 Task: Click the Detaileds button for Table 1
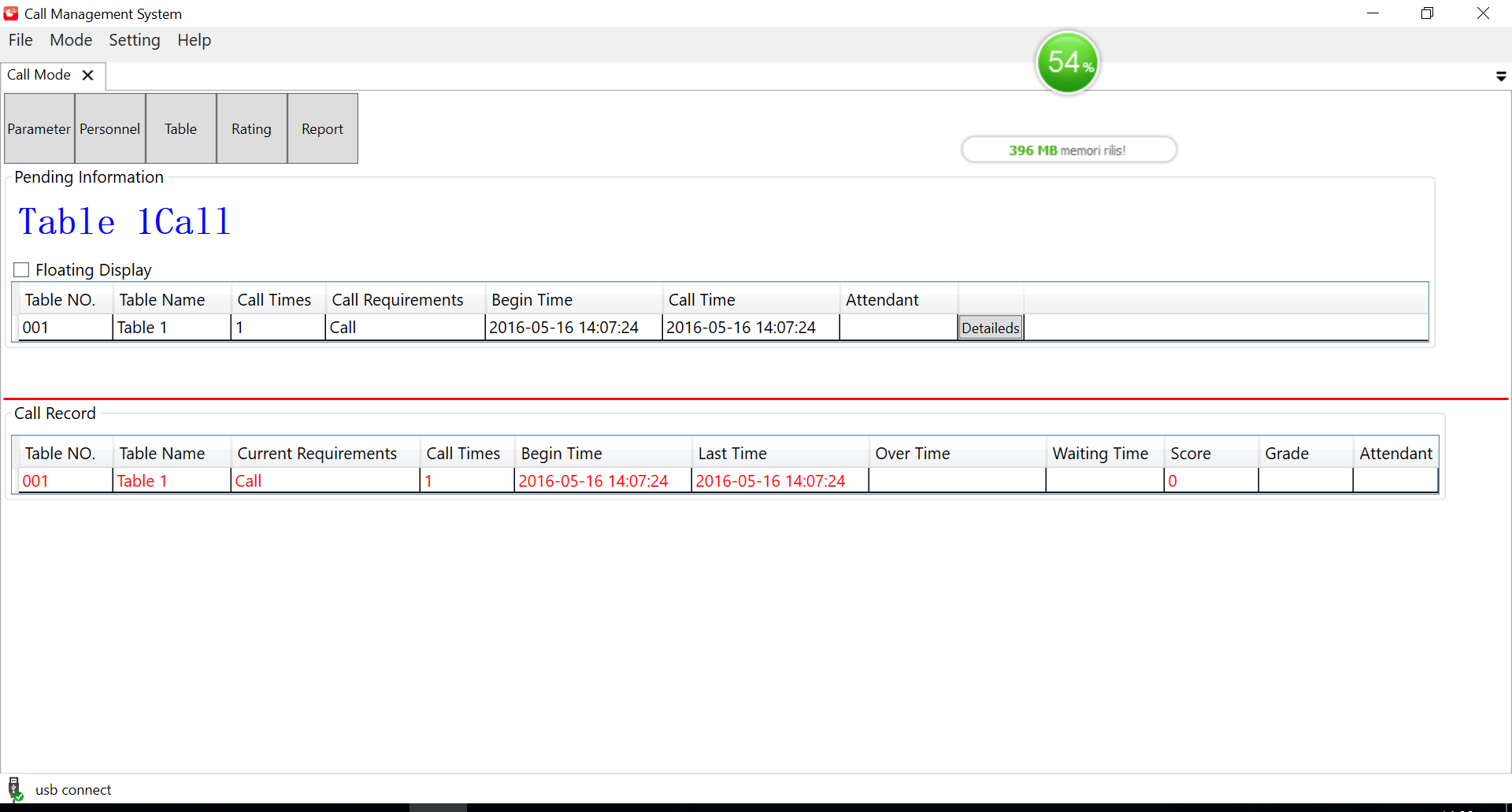tap(990, 328)
